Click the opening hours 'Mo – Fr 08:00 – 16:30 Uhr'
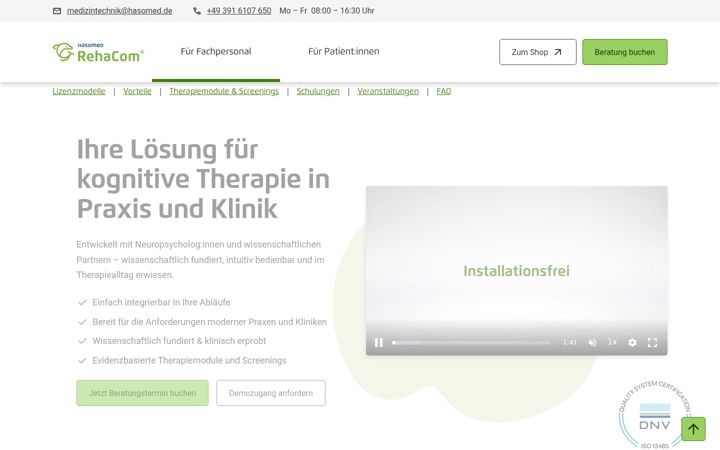The image size is (720, 450). pyautogui.click(x=326, y=11)
